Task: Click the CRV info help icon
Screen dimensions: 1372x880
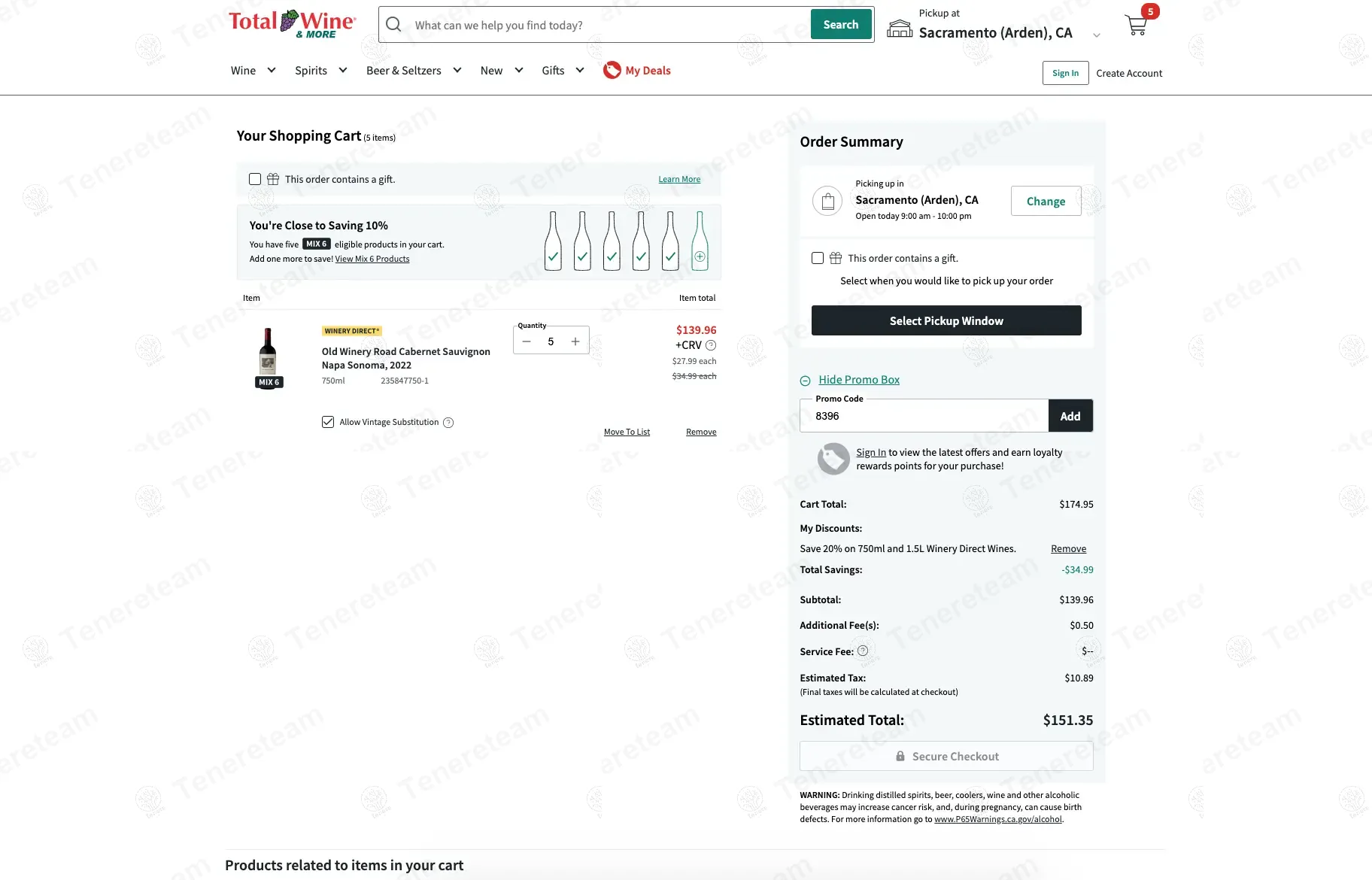Action: coord(711,345)
